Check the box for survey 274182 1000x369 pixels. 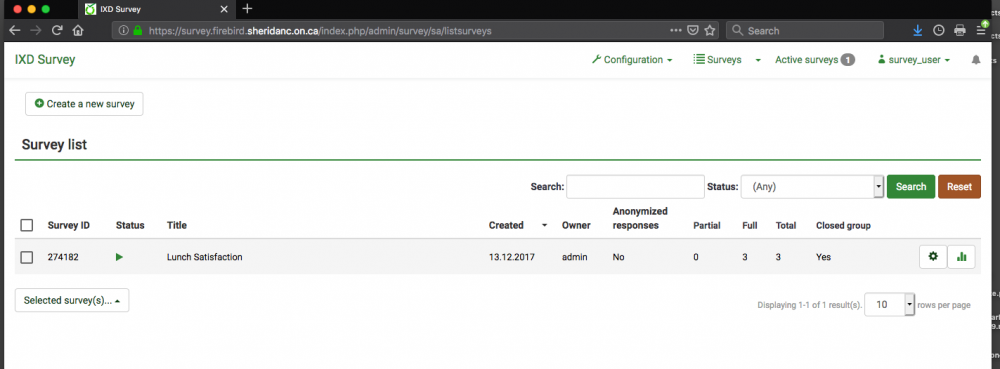click(27, 257)
